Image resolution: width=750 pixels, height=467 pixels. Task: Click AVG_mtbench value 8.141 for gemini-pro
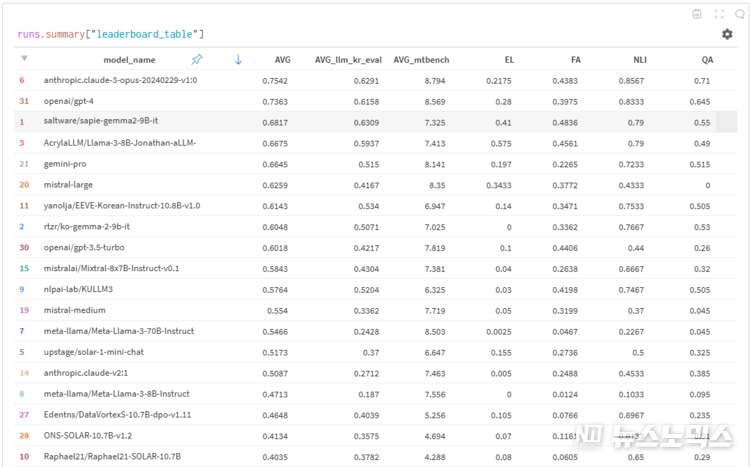tap(435, 165)
